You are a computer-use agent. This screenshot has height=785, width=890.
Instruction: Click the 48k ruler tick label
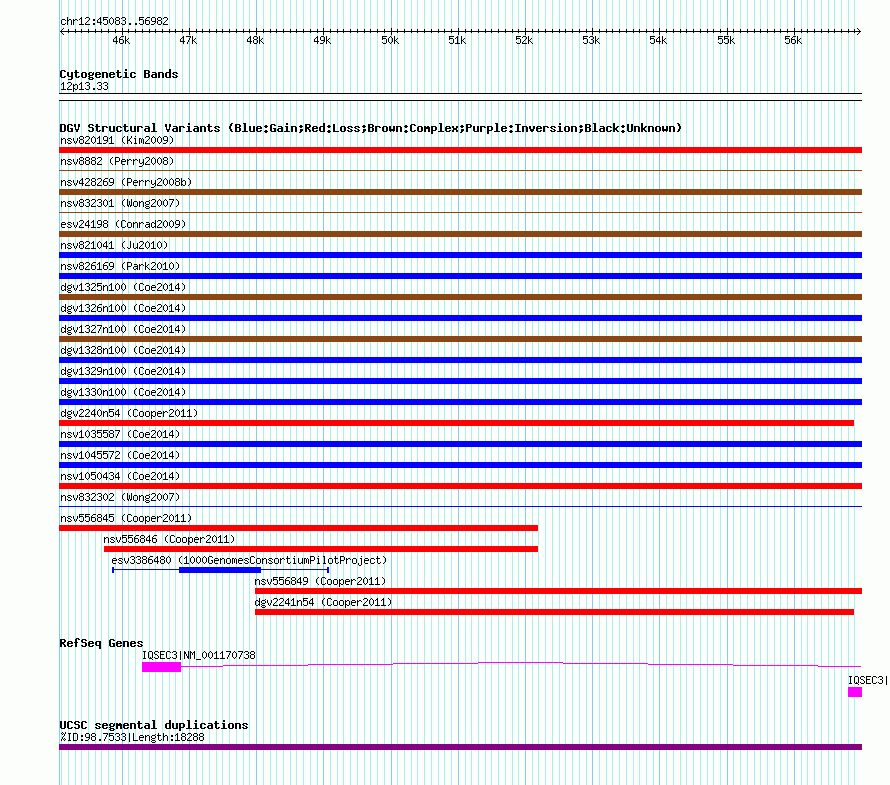(x=255, y=40)
